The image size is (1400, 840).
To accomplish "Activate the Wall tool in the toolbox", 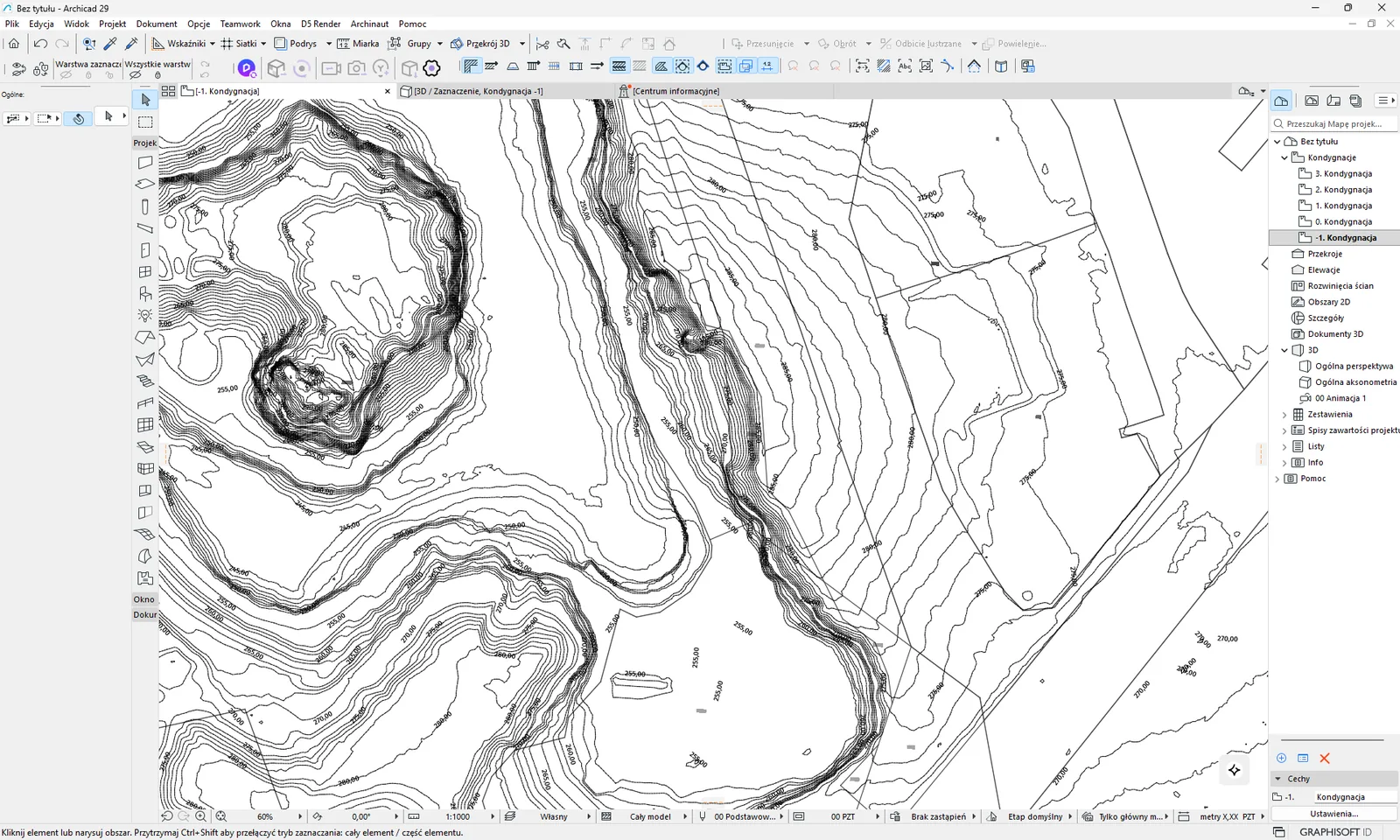I will click(145, 162).
